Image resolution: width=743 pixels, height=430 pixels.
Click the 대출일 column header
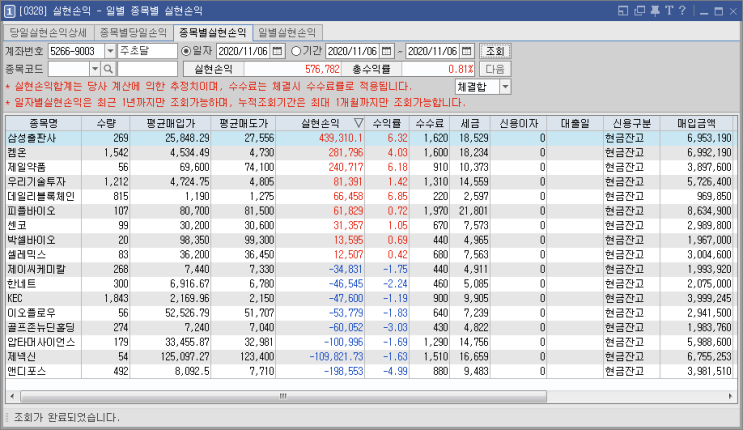[x=575, y=123]
